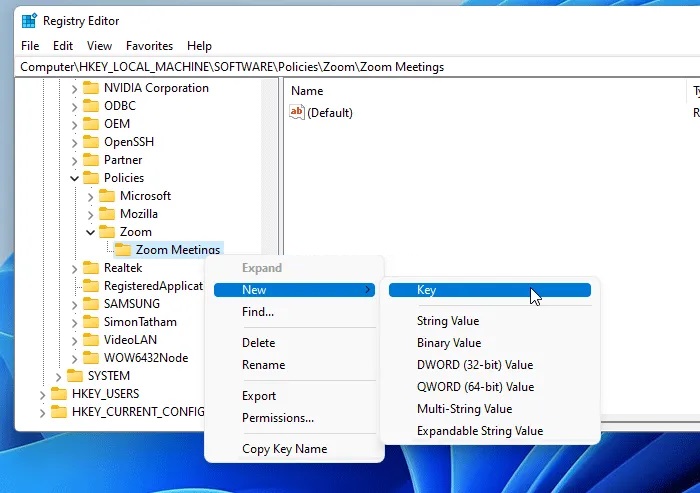This screenshot has width=700, height=493.
Task: Click the RegisteredApplications folder icon
Action: pyautogui.click(x=91, y=286)
